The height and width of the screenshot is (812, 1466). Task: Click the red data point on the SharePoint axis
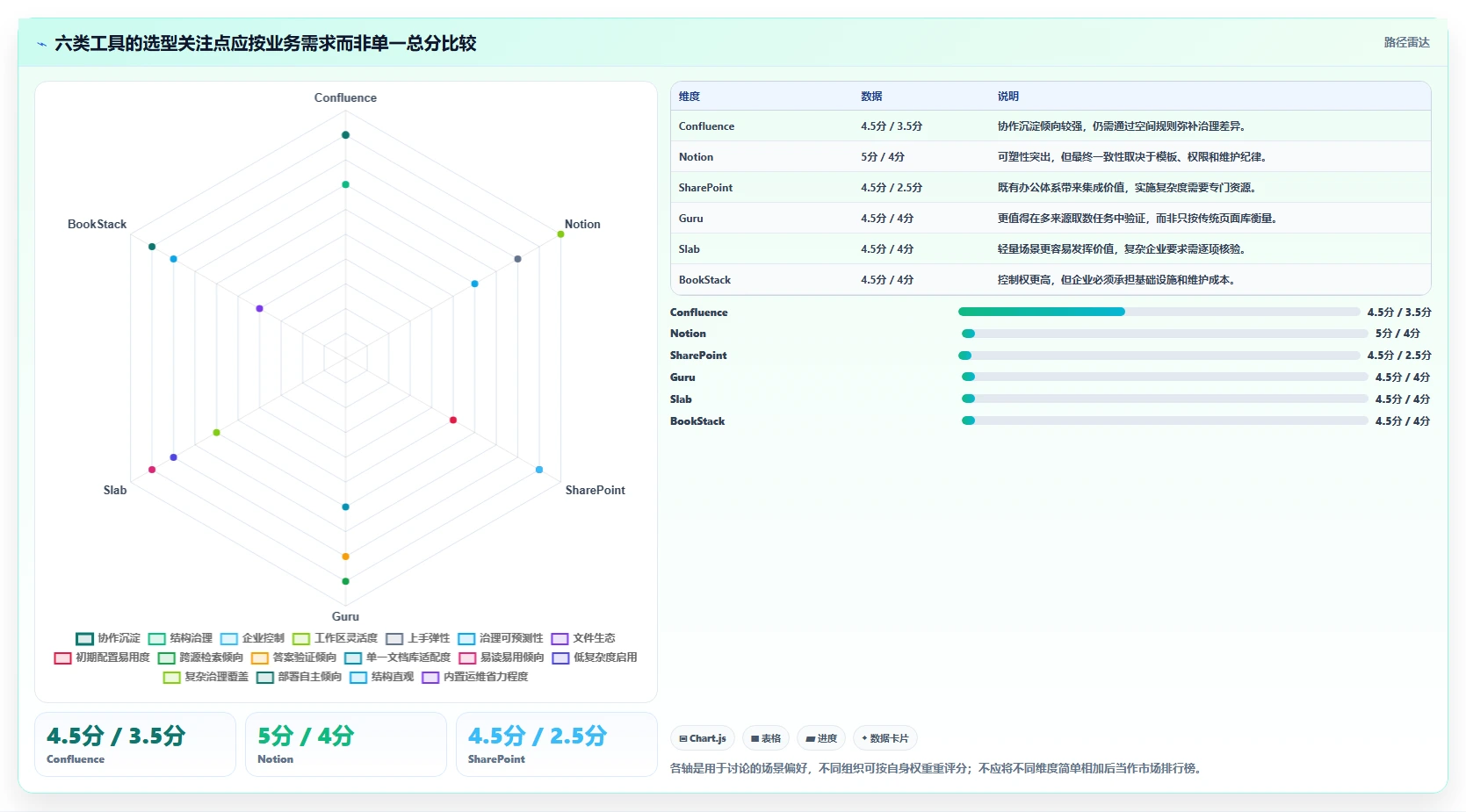pyautogui.click(x=453, y=420)
